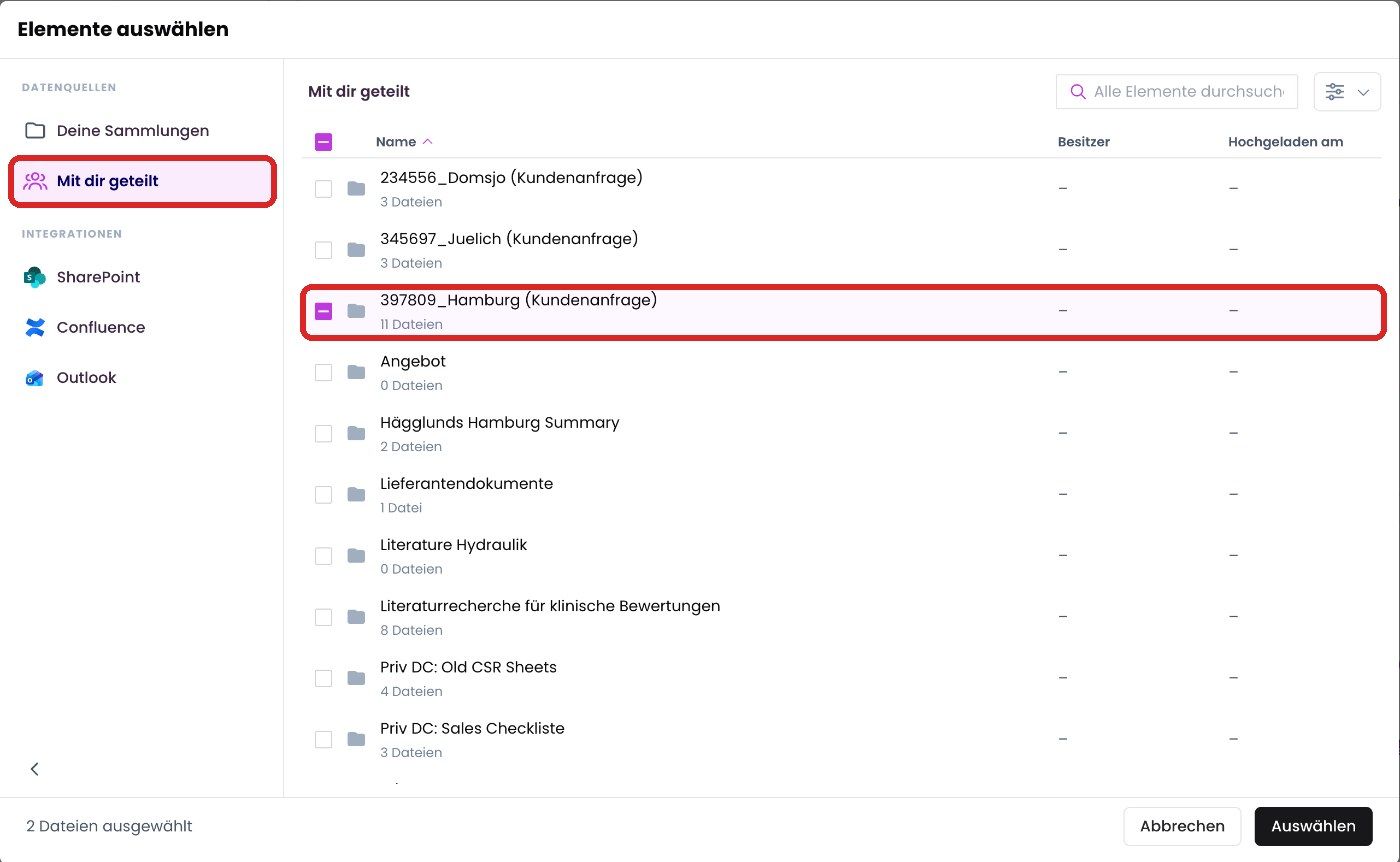
Task: Check the Hägglunds Hamburg Summary checkbox
Action: (323, 433)
